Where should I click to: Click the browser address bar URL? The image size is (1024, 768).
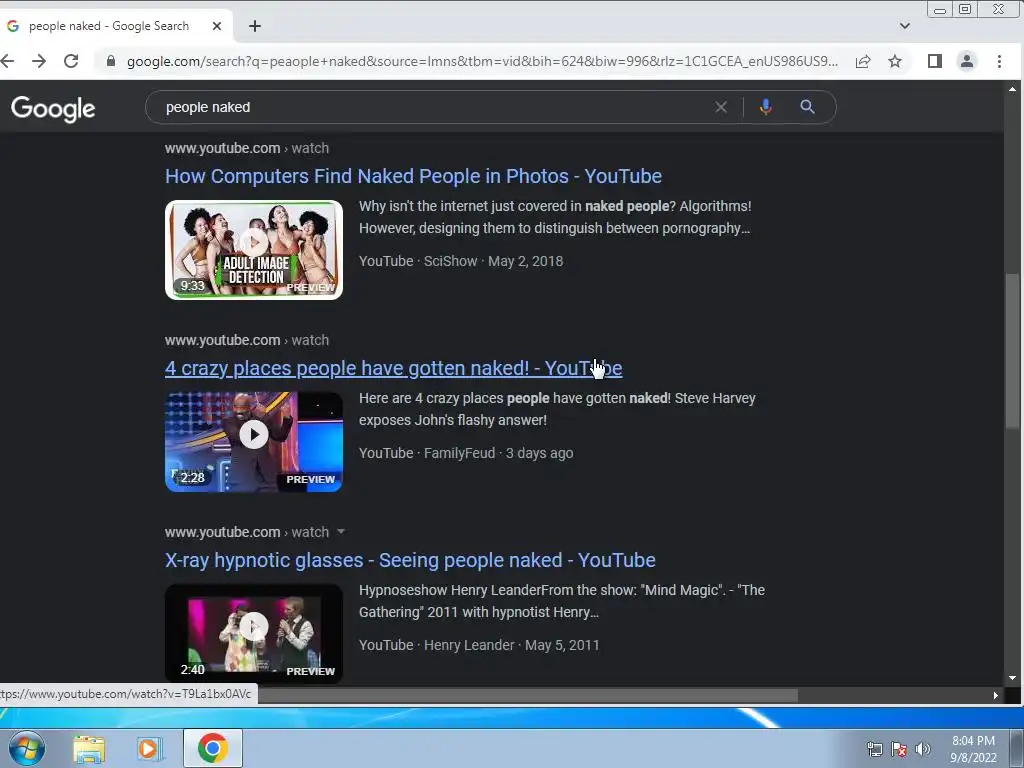coord(482,61)
